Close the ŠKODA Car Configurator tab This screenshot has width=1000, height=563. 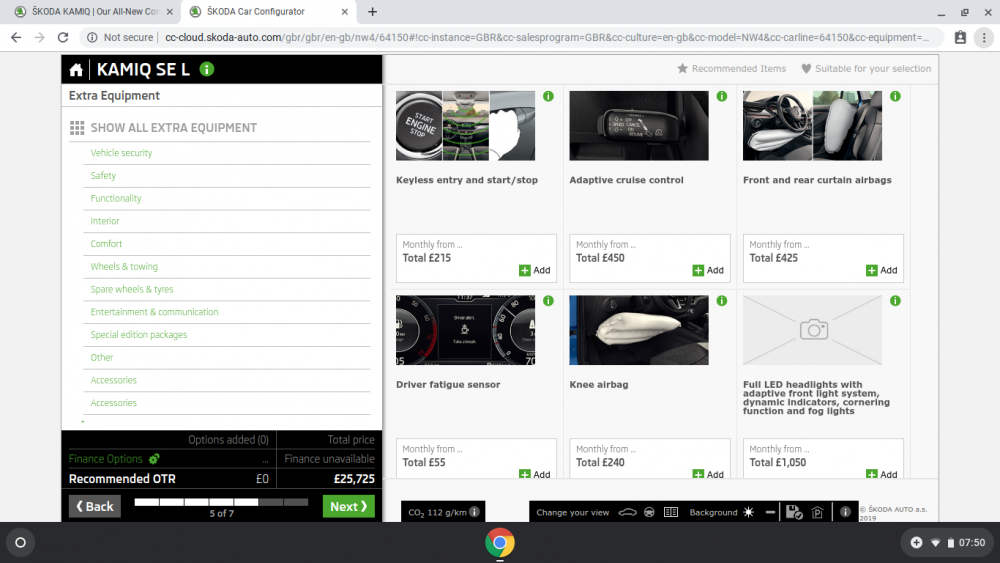[x=344, y=11]
